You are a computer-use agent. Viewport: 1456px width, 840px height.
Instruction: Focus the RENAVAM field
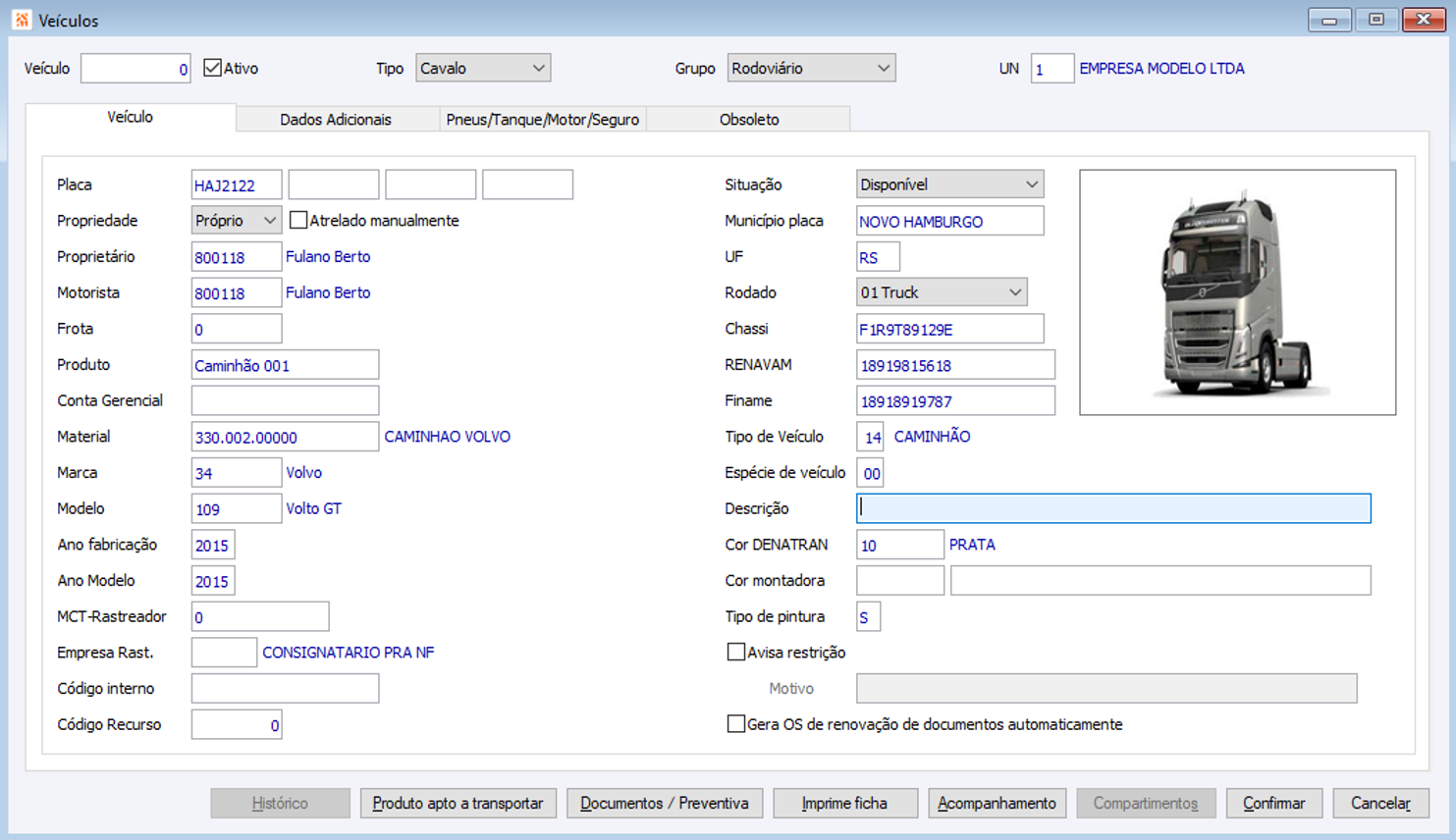point(955,365)
